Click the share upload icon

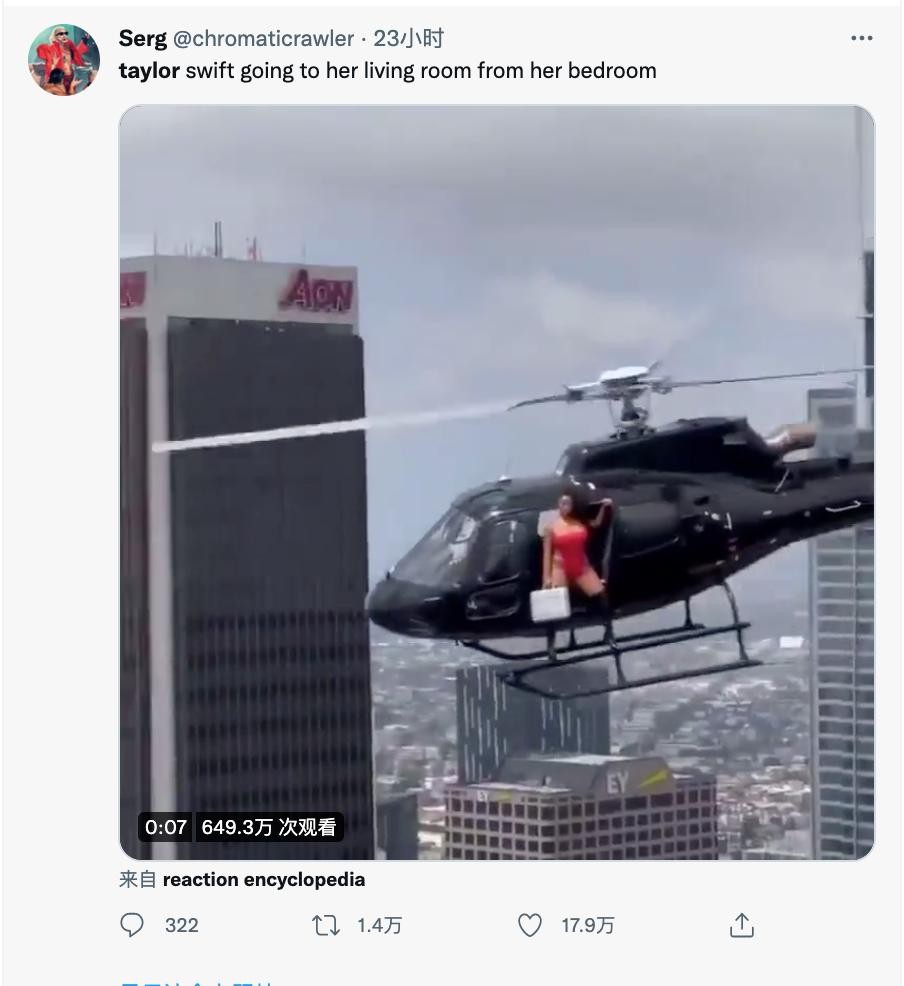coord(742,926)
